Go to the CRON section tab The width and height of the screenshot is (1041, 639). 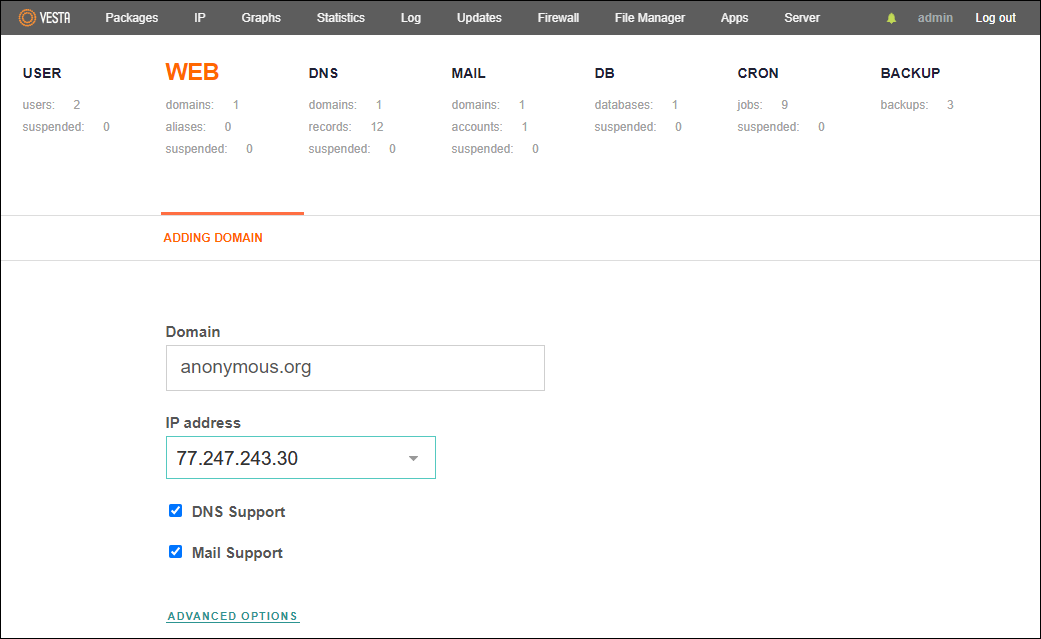click(x=758, y=73)
